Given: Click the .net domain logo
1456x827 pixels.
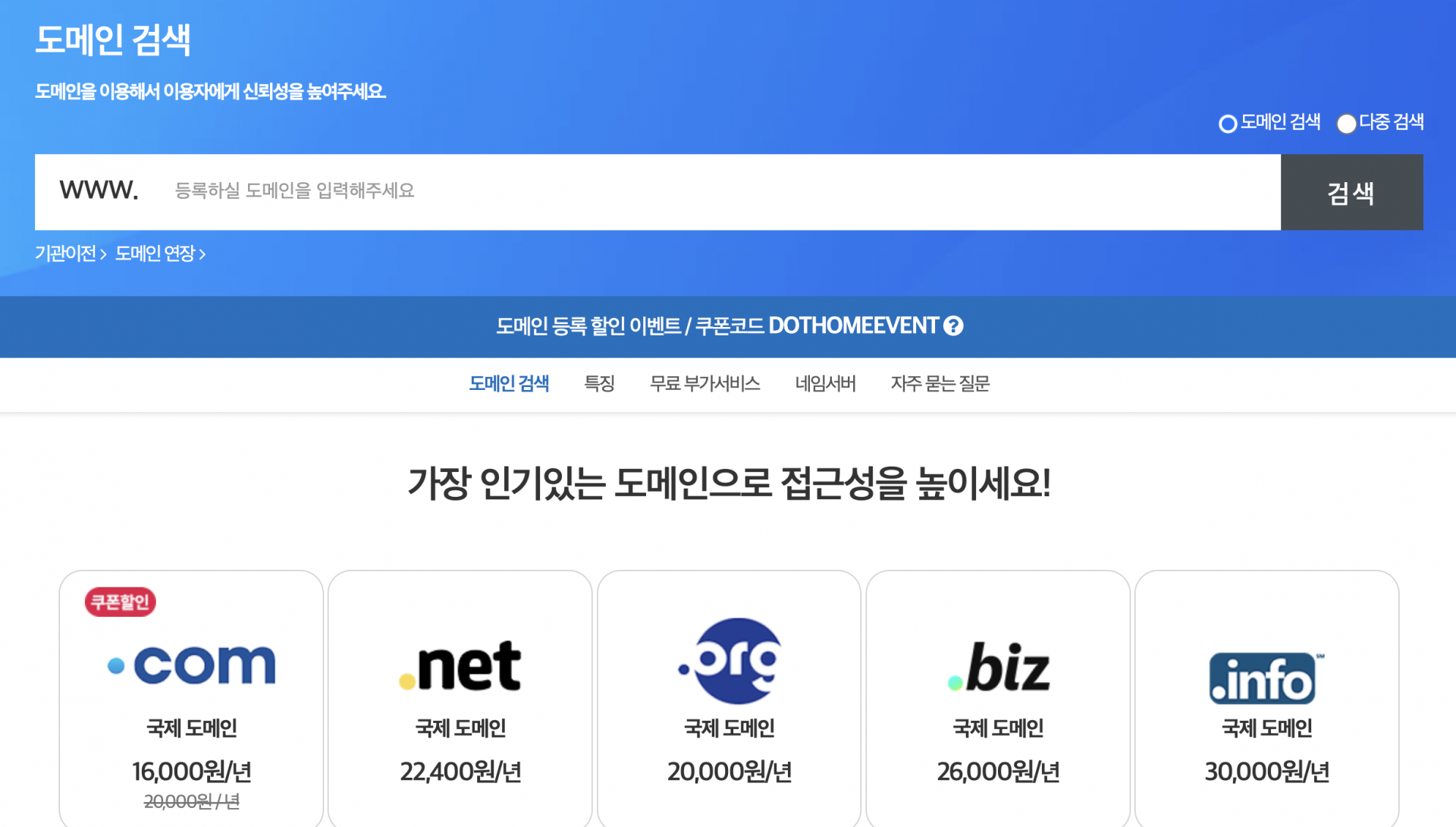Looking at the screenshot, I should [460, 665].
